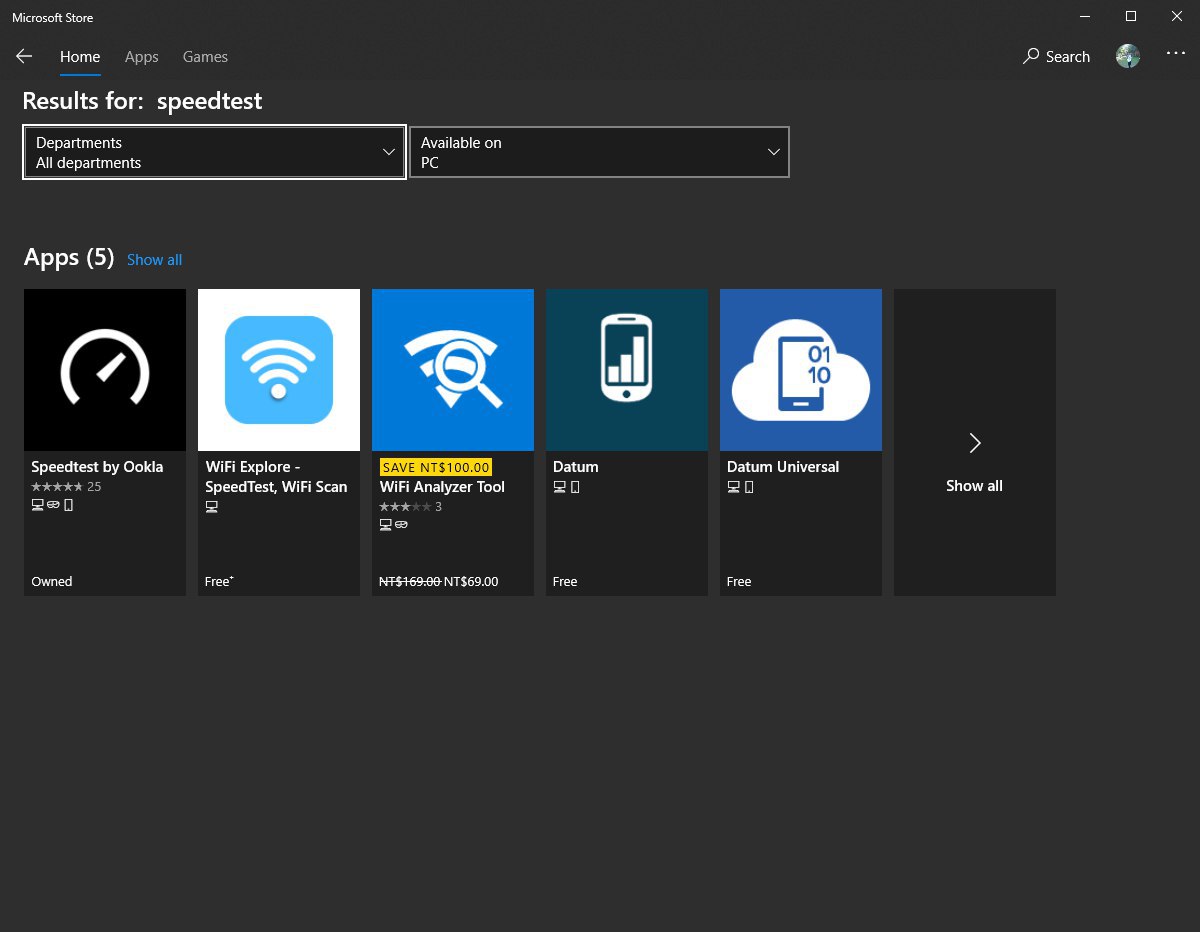The height and width of the screenshot is (932, 1200).
Task: Open the three-dot more options menu
Action: tap(1176, 54)
